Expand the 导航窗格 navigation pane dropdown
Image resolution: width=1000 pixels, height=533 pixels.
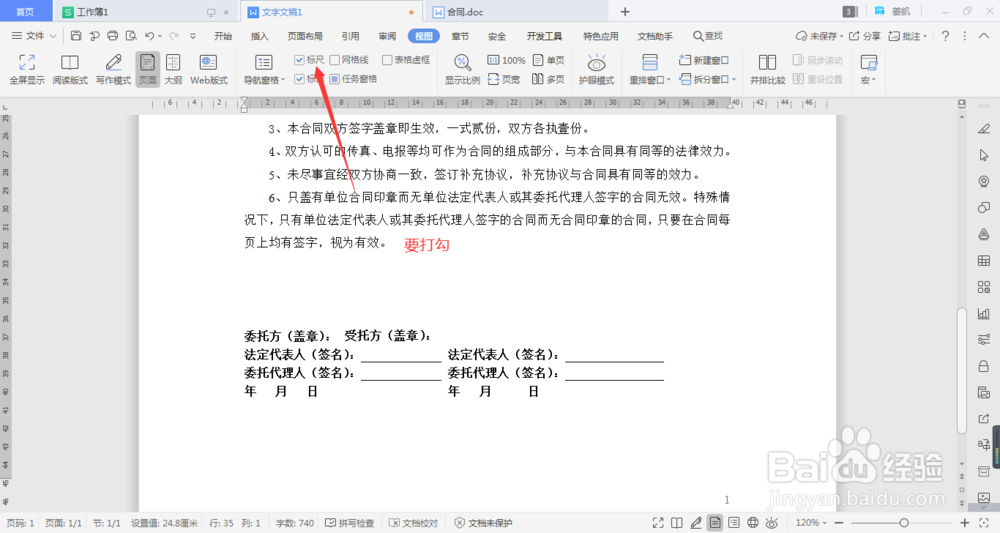(264, 80)
